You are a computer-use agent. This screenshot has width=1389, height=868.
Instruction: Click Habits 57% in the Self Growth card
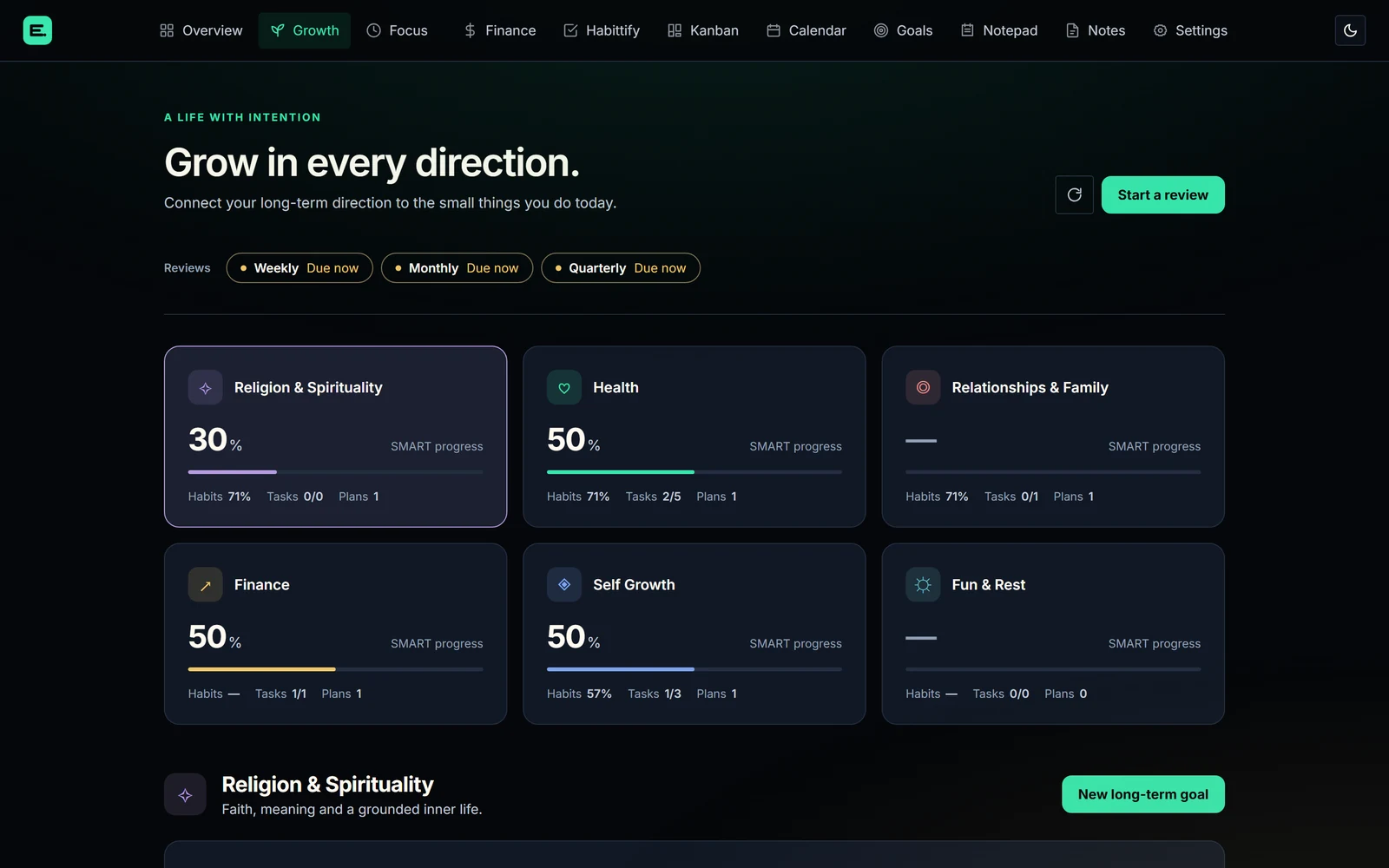(x=579, y=694)
